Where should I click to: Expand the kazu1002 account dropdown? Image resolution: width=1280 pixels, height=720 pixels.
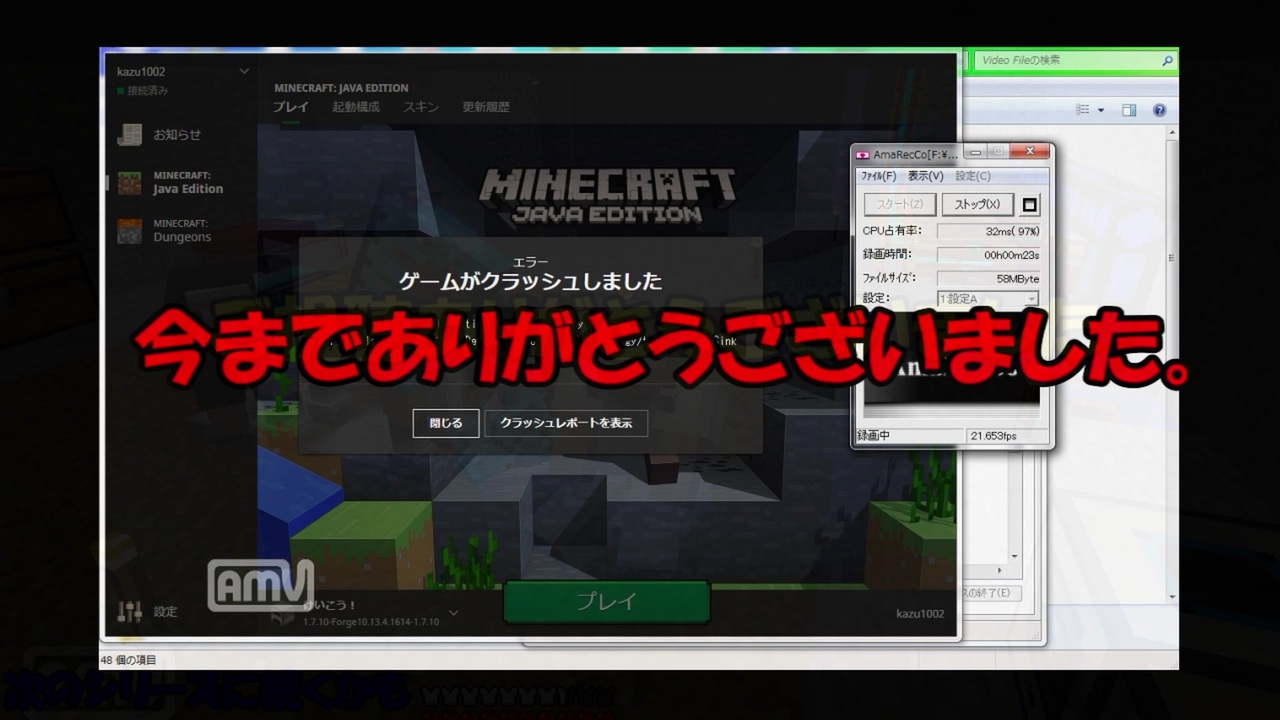(x=244, y=71)
